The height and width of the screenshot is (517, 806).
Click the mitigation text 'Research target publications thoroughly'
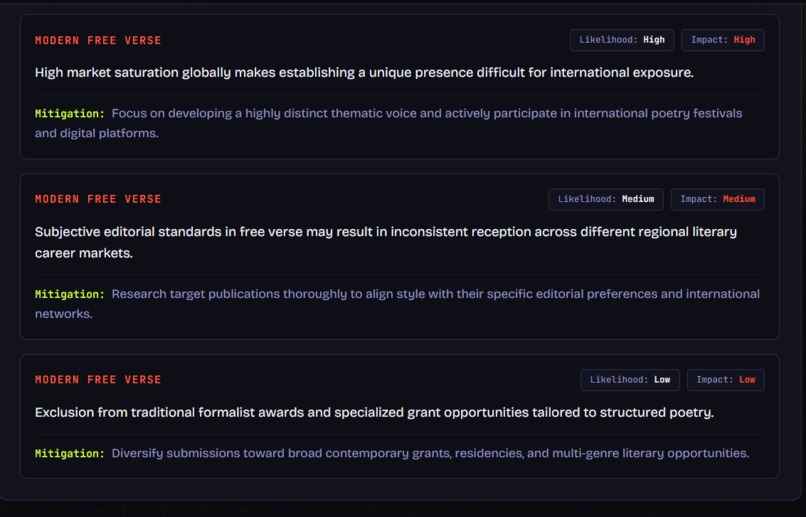coord(229,294)
